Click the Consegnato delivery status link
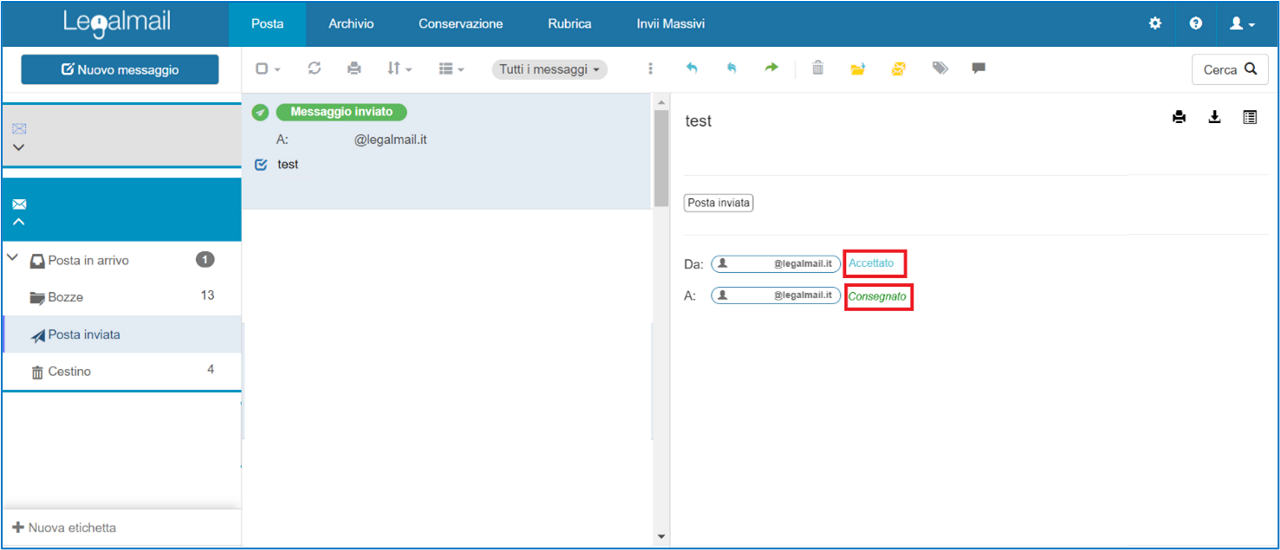1280x550 pixels. coord(877,297)
